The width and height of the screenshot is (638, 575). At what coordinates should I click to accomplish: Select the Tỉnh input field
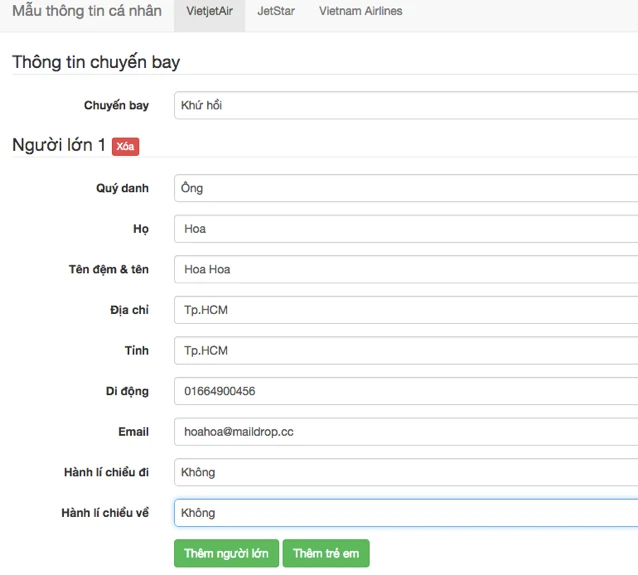tap(406, 350)
